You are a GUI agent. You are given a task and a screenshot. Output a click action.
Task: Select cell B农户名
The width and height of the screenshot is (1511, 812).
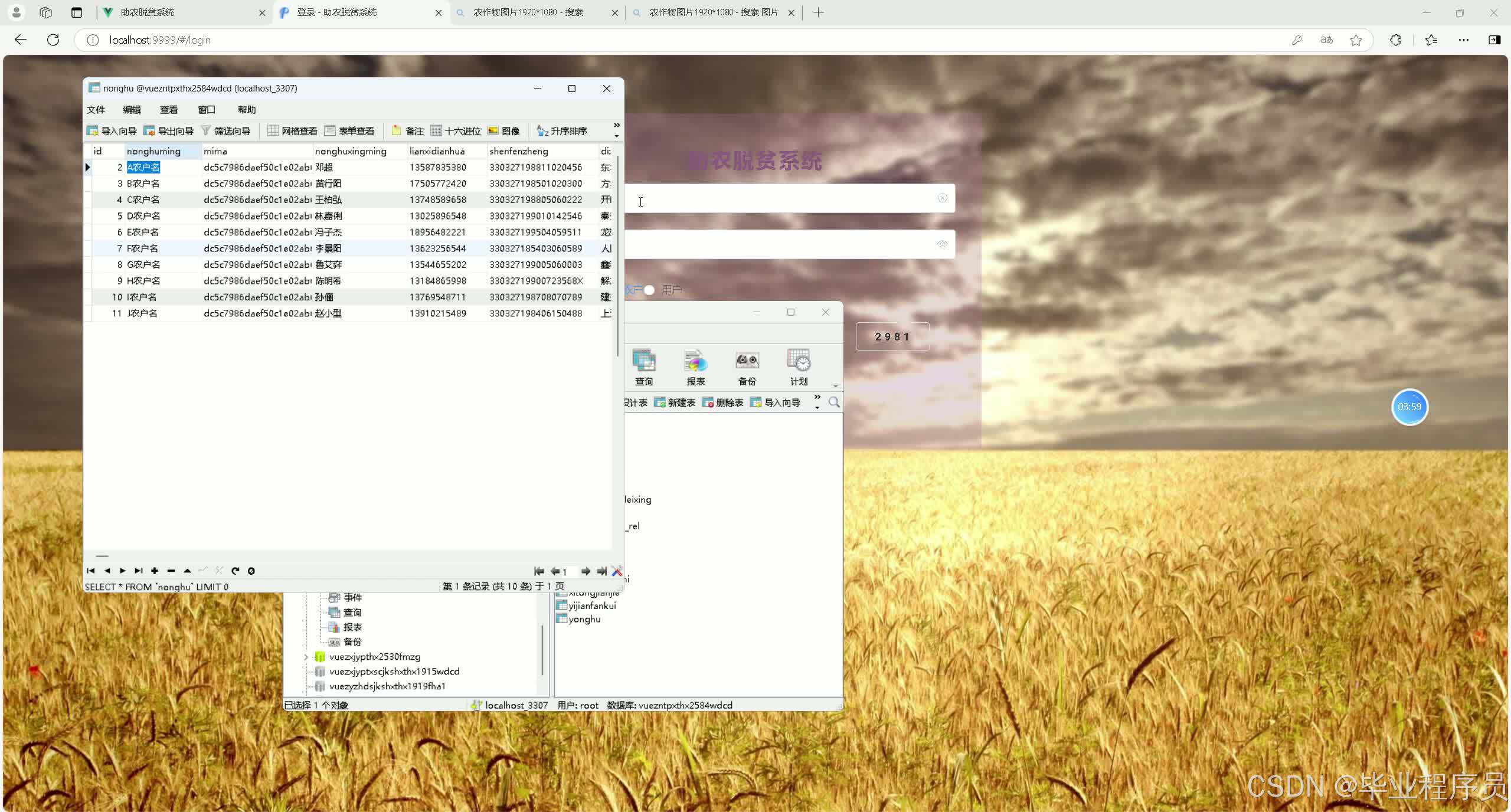163,184
